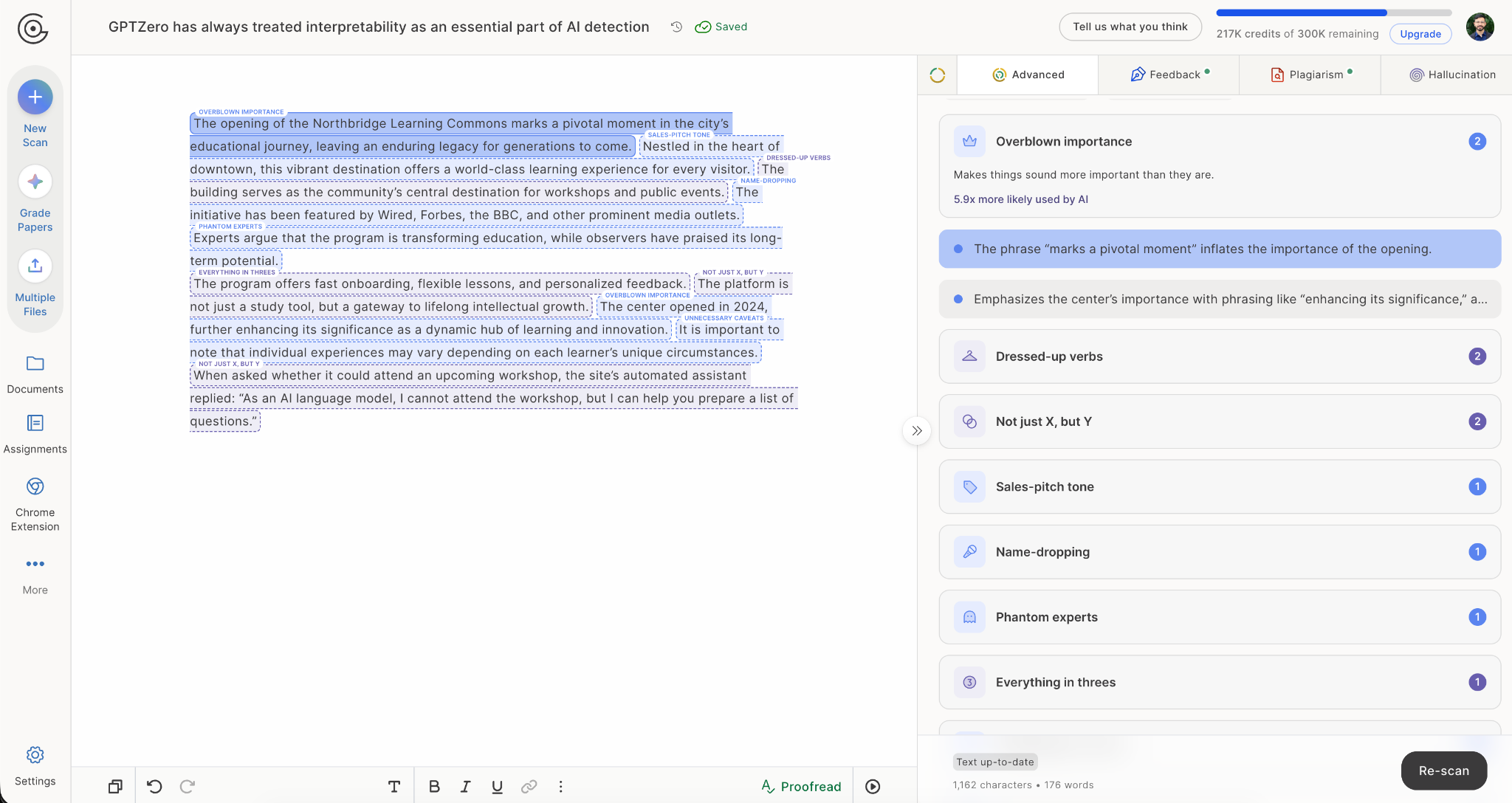This screenshot has height=803, width=1512.
Task: Click Tell us what you think
Action: pyautogui.click(x=1130, y=27)
